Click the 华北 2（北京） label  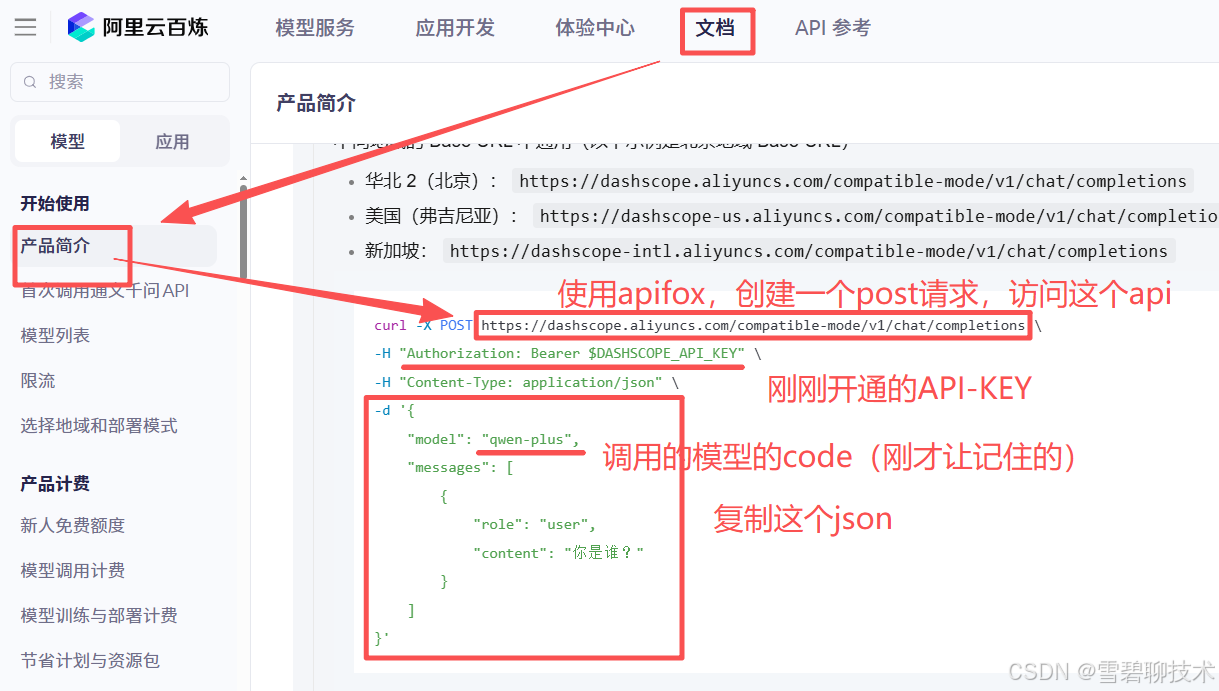432,181
